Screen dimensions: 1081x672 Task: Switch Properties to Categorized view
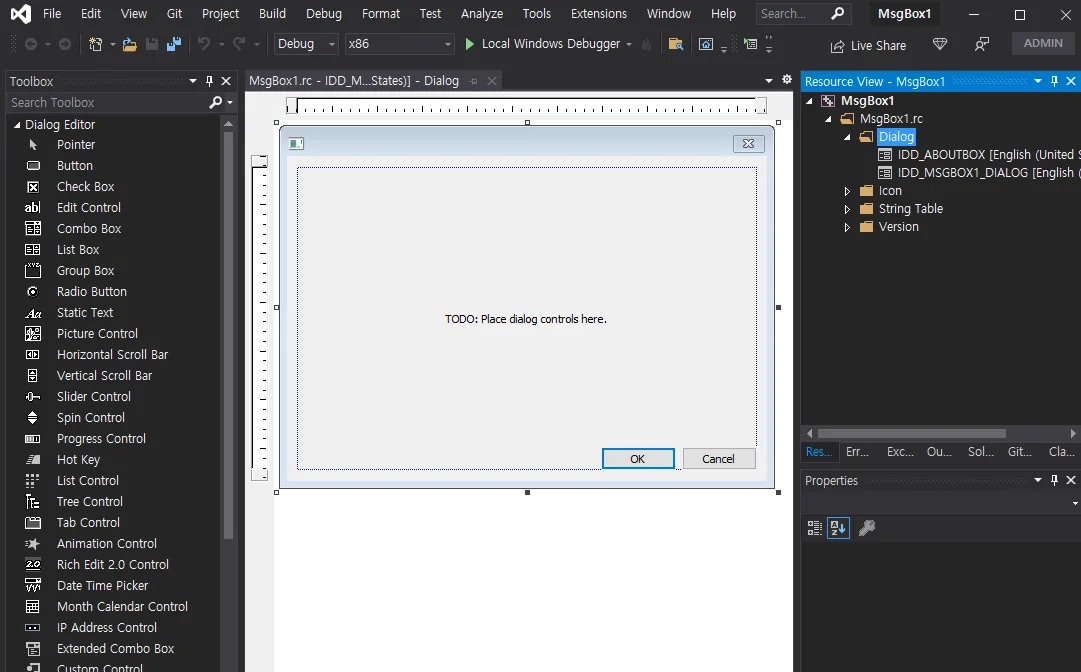click(814, 528)
